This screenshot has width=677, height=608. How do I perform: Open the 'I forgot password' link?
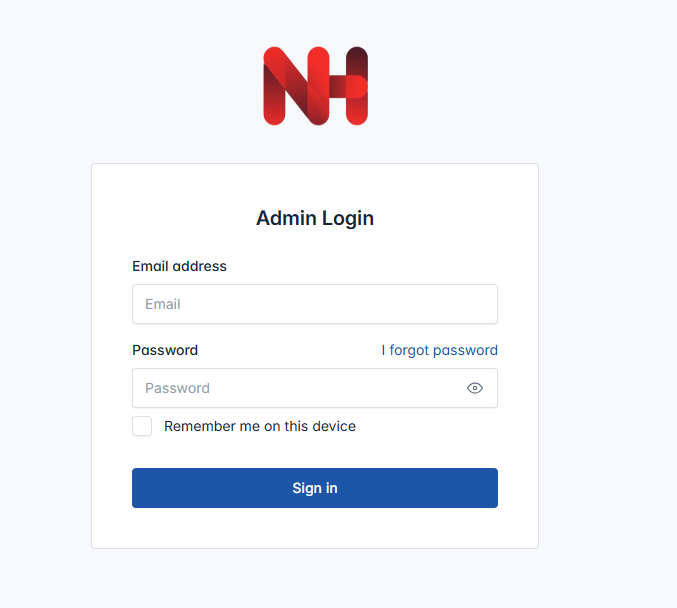(440, 350)
